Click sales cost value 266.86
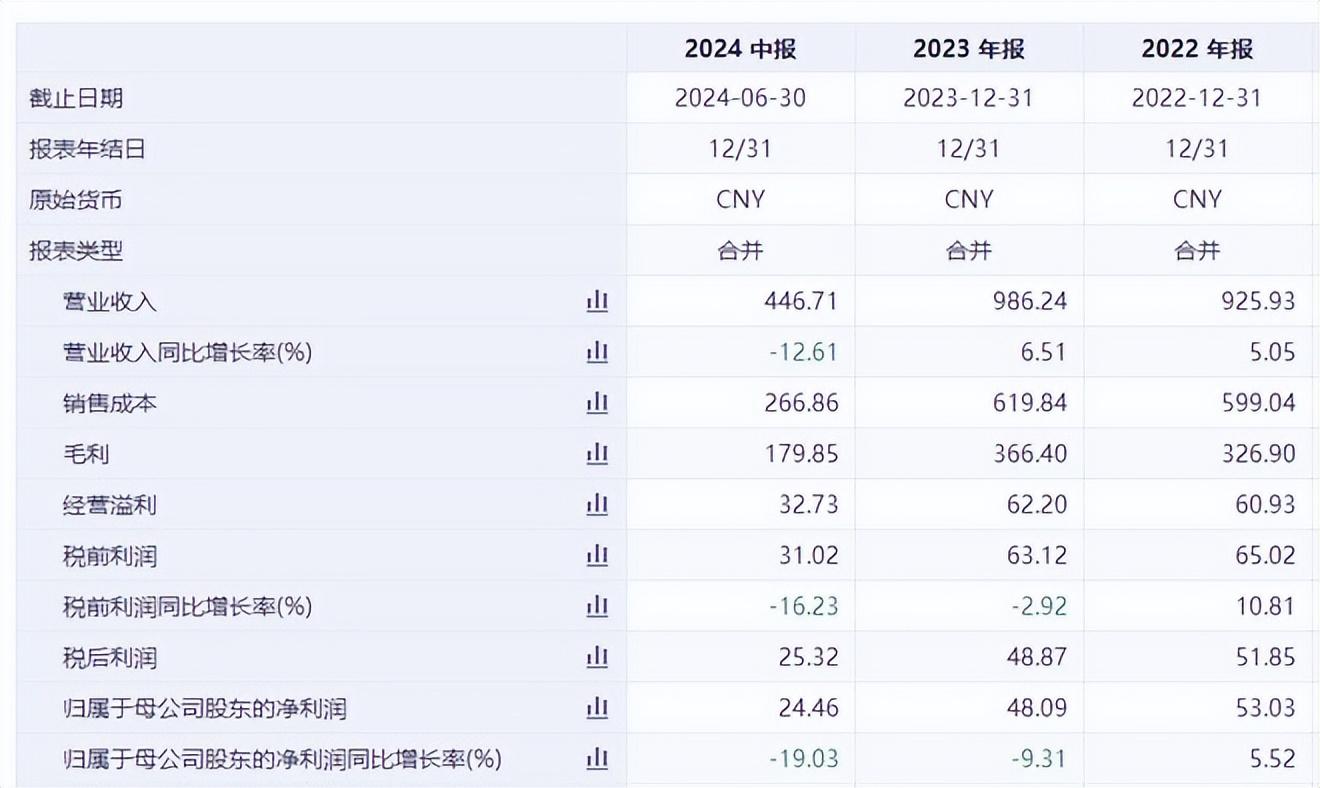Screen dimensions: 1320x788 801,403
